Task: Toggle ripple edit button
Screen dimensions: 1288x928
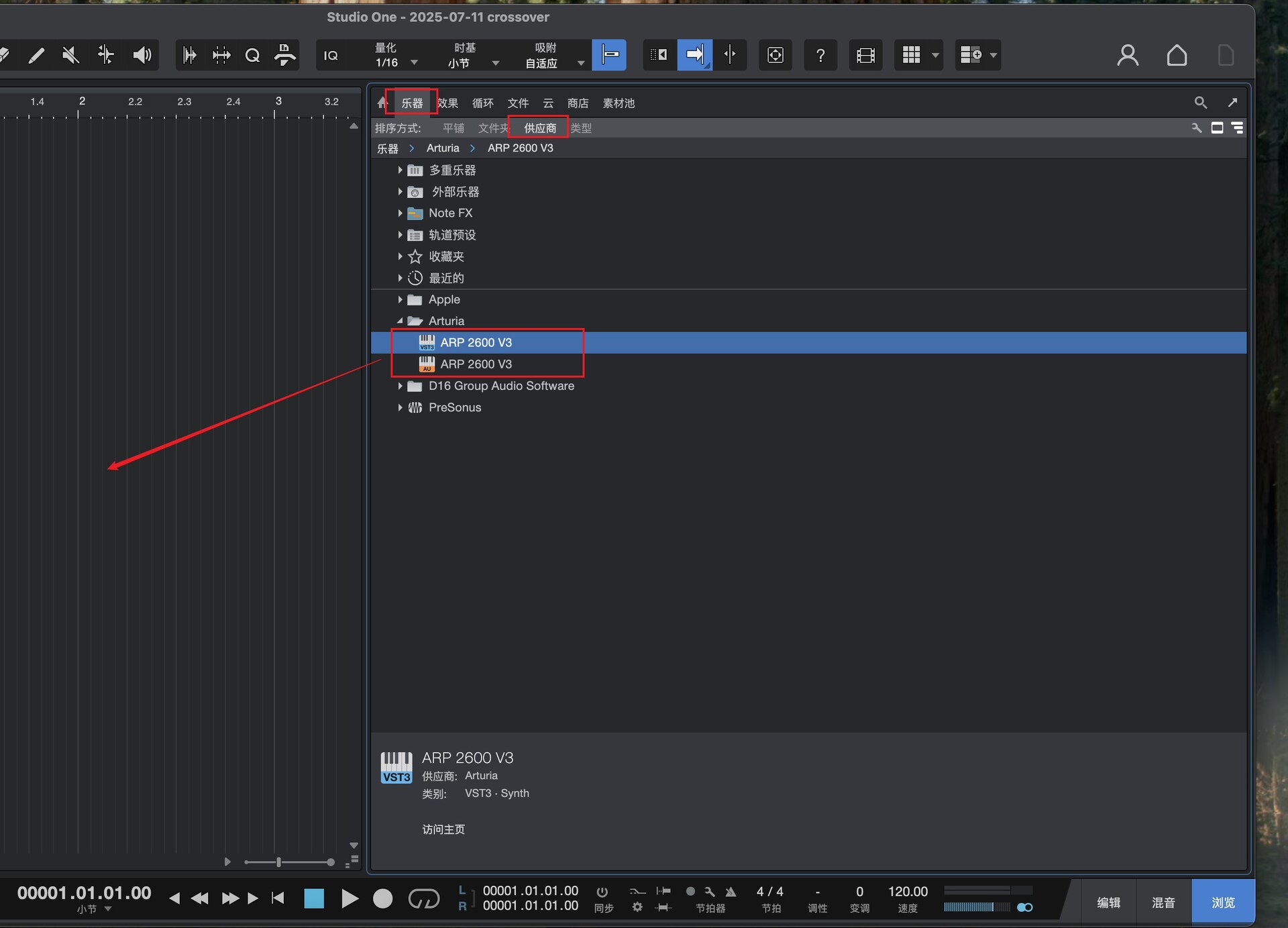Action: coord(659,55)
